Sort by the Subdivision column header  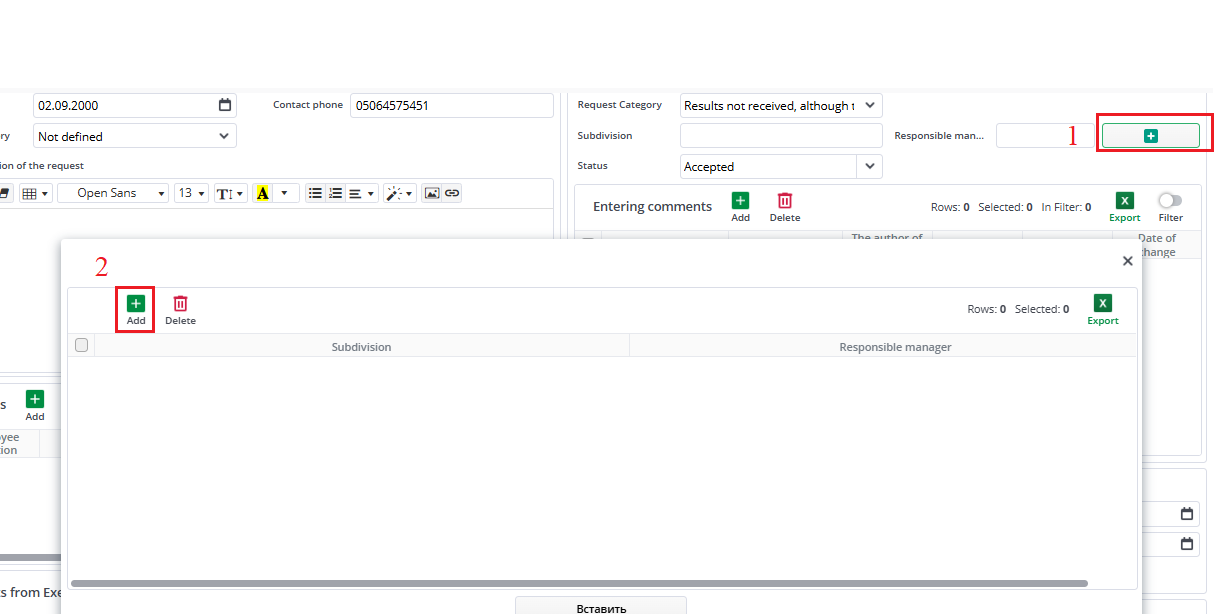pyautogui.click(x=362, y=346)
